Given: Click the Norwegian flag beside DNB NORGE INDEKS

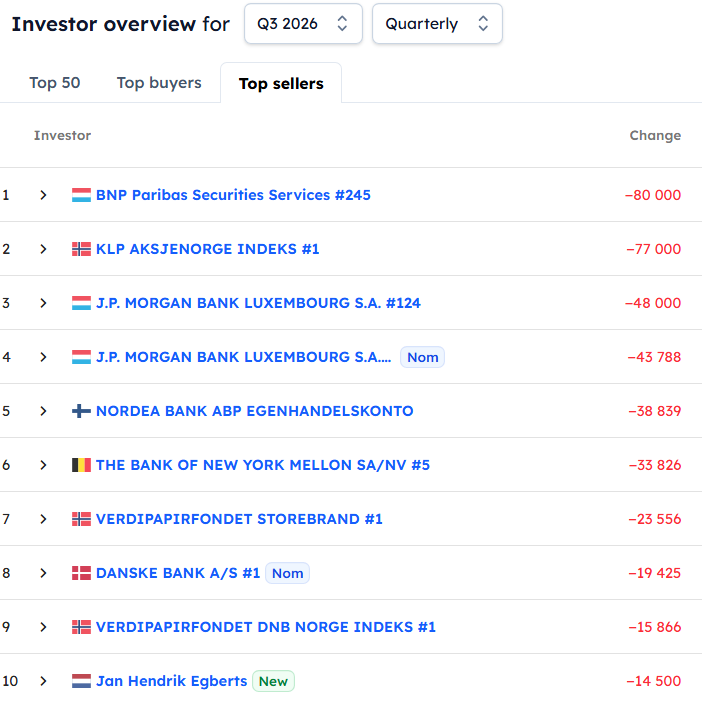Looking at the screenshot, I should pyautogui.click(x=81, y=627).
